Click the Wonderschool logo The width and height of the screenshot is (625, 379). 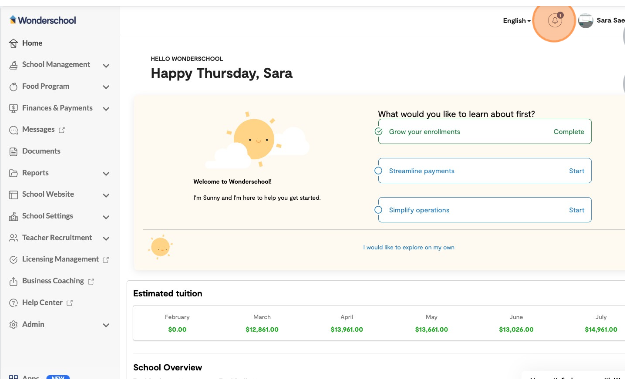(x=43, y=20)
